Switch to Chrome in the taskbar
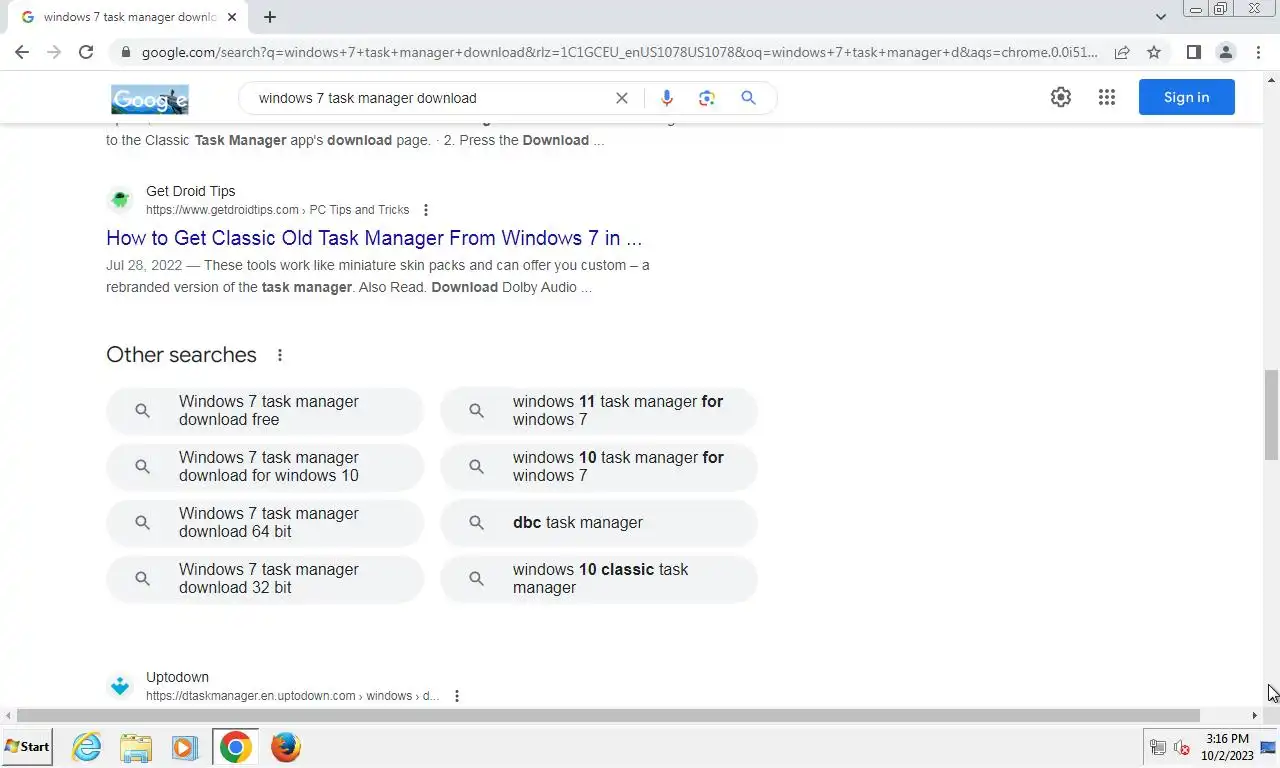 (x=236, y=747)
